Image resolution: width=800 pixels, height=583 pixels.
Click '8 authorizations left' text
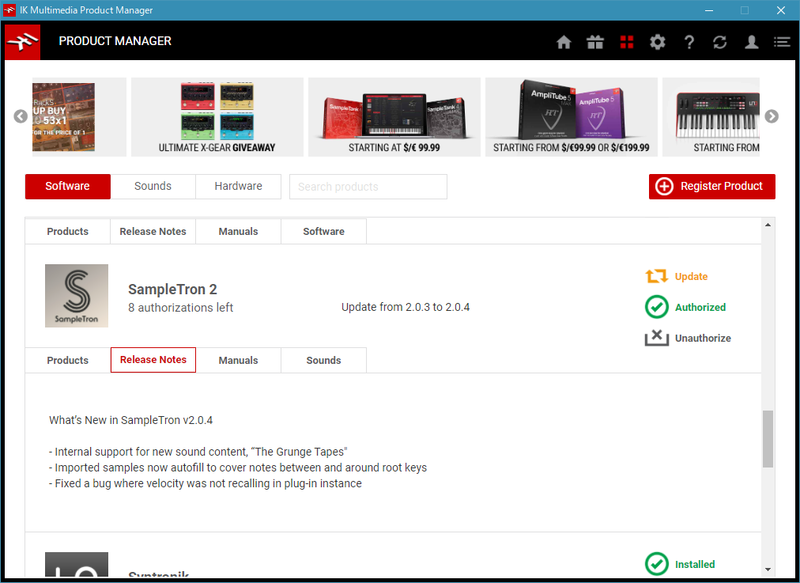pos(181,308)
